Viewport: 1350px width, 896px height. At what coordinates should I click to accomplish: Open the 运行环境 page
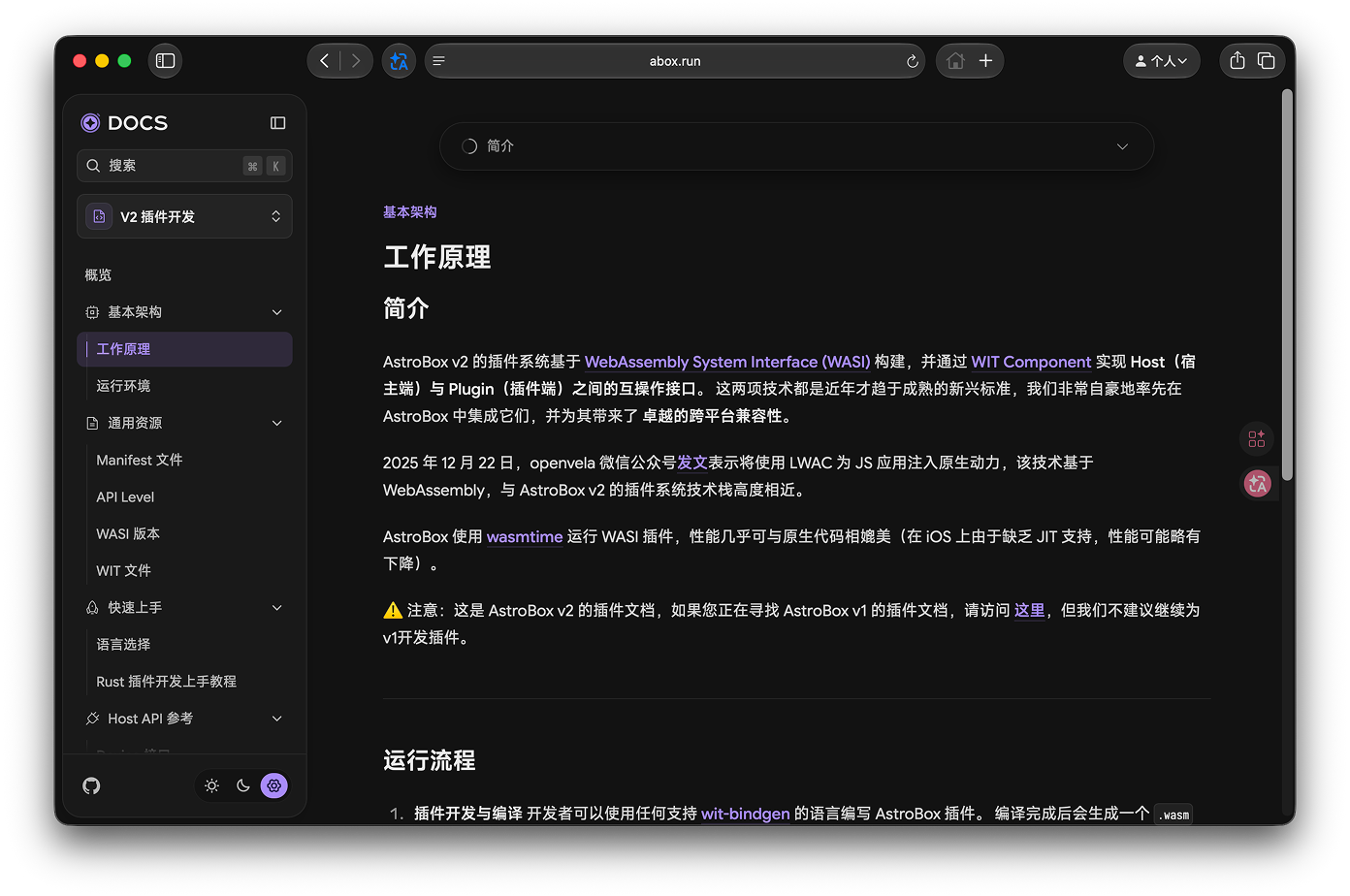click(123, 386)
